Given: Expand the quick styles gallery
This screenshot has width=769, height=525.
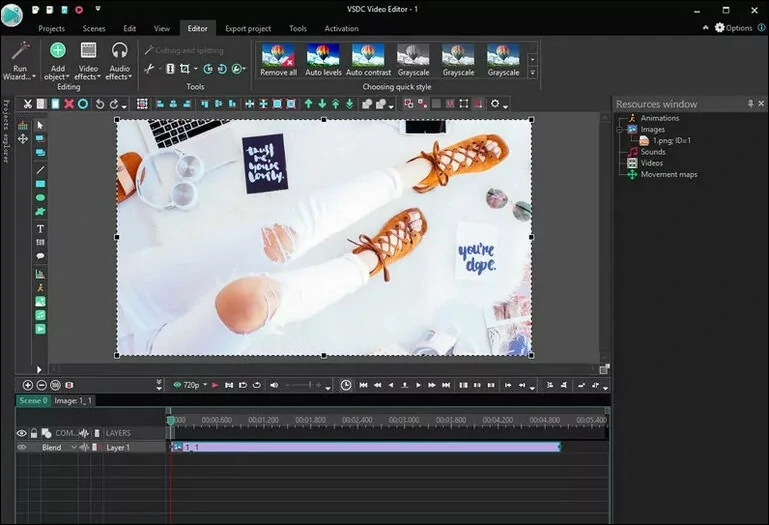Looking at the screenshot, I should [x=533, y=73].
